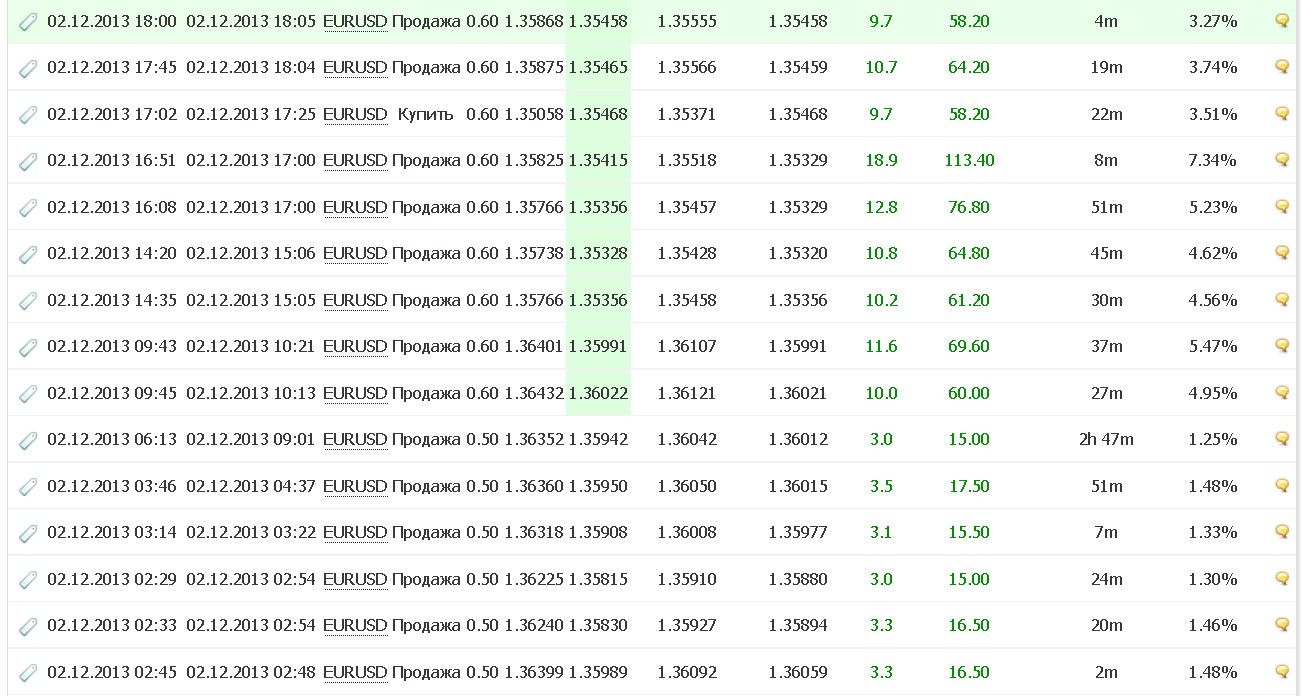Image resolution: width=1308 pixels, height=696 pixels.
Task: Open the EURUSD link on the 02:45 trade
Action: [x=355, y=672]
